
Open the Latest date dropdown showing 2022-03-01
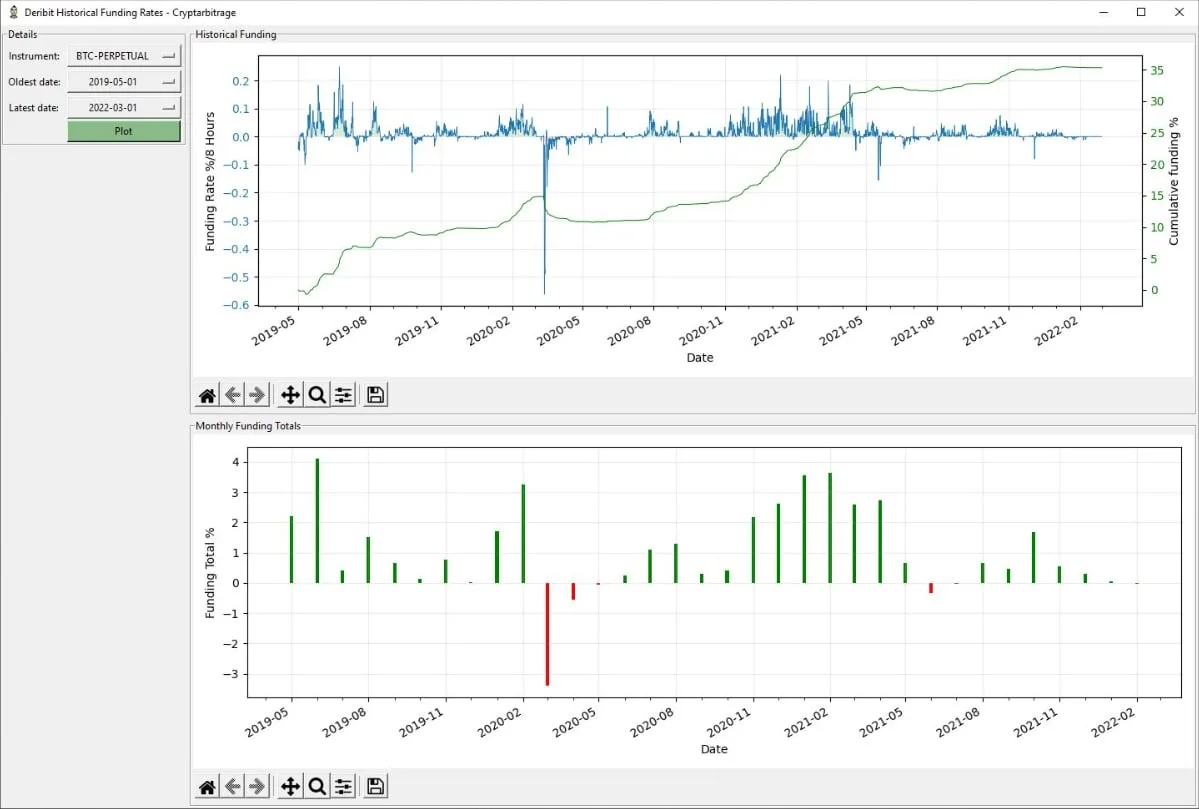(124, 108)
